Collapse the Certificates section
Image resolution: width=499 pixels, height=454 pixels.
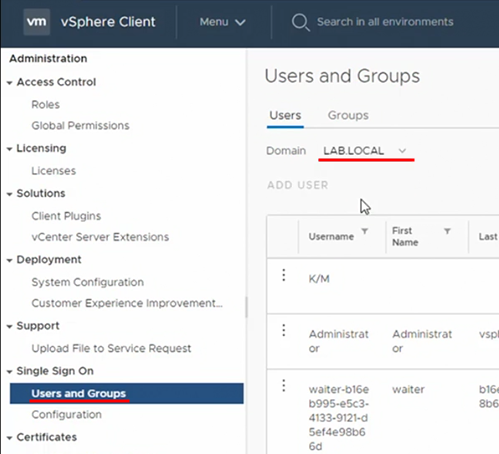9,438
